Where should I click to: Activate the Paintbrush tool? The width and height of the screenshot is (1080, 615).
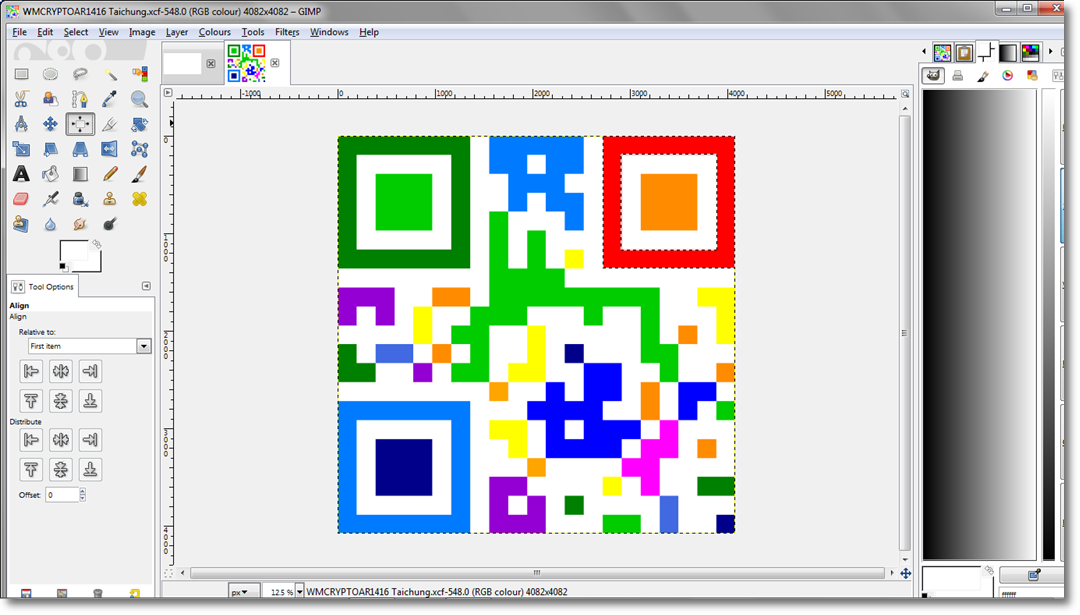(139, 174)
